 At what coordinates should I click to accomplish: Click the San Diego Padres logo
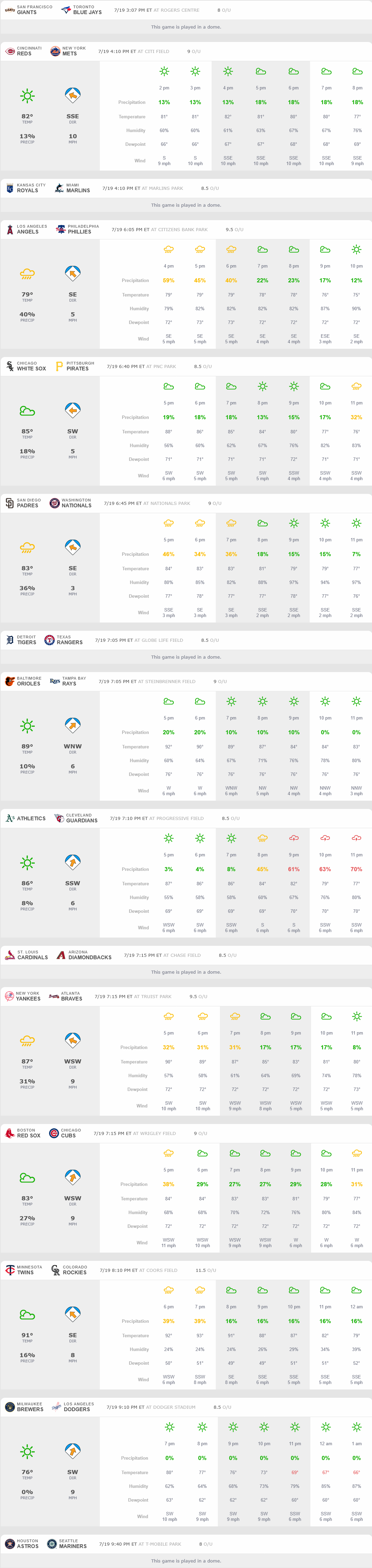[10, 504]
